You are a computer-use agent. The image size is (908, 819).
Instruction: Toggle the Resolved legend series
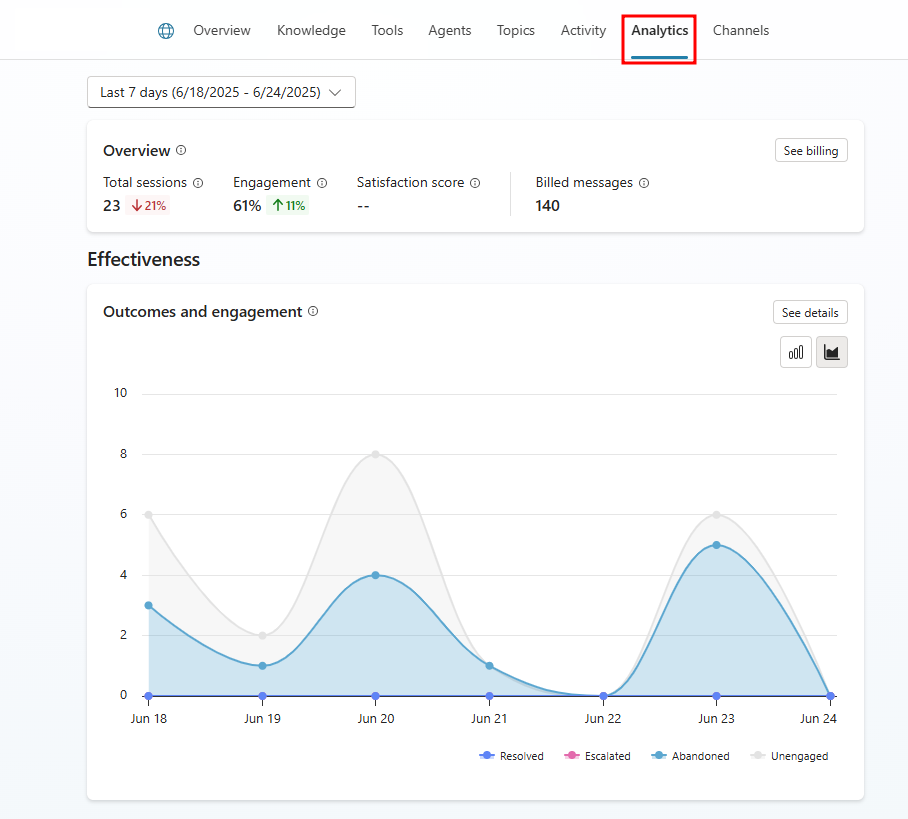(x=511, y=756)
